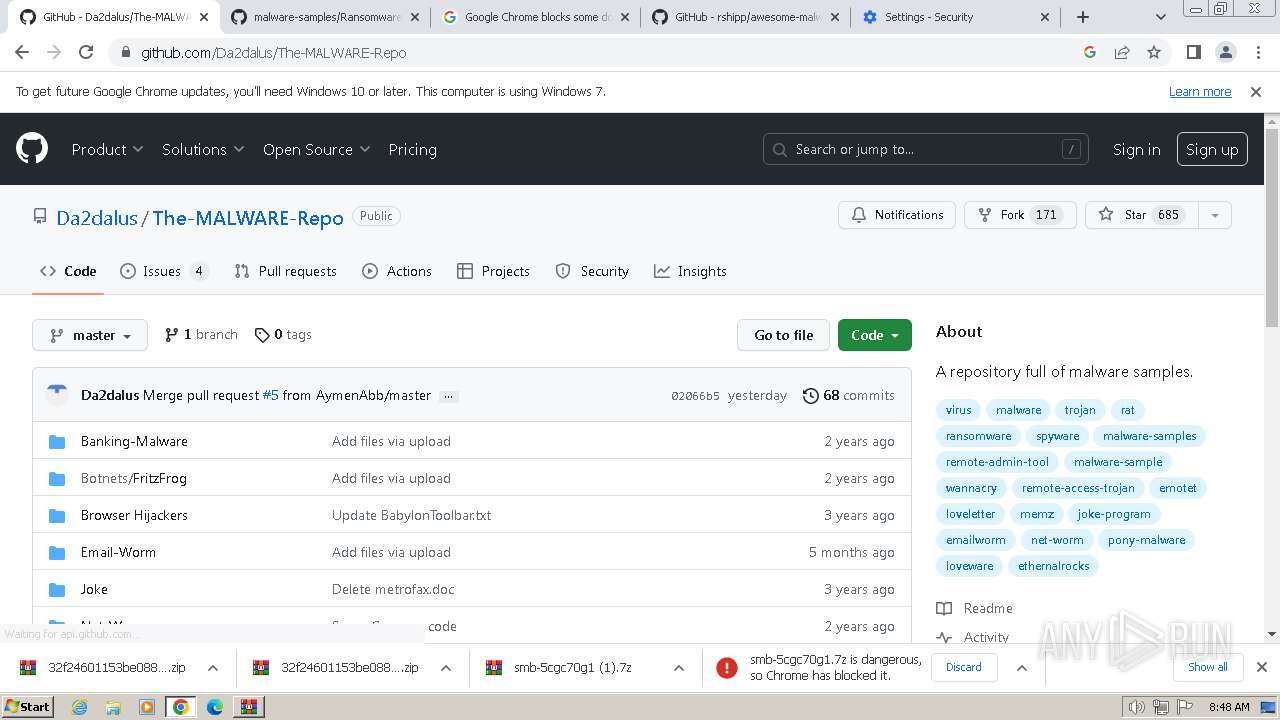Open Chrome side panel icon
The height and width of the screenshot is (720, 1280).
pos(1193,53)
